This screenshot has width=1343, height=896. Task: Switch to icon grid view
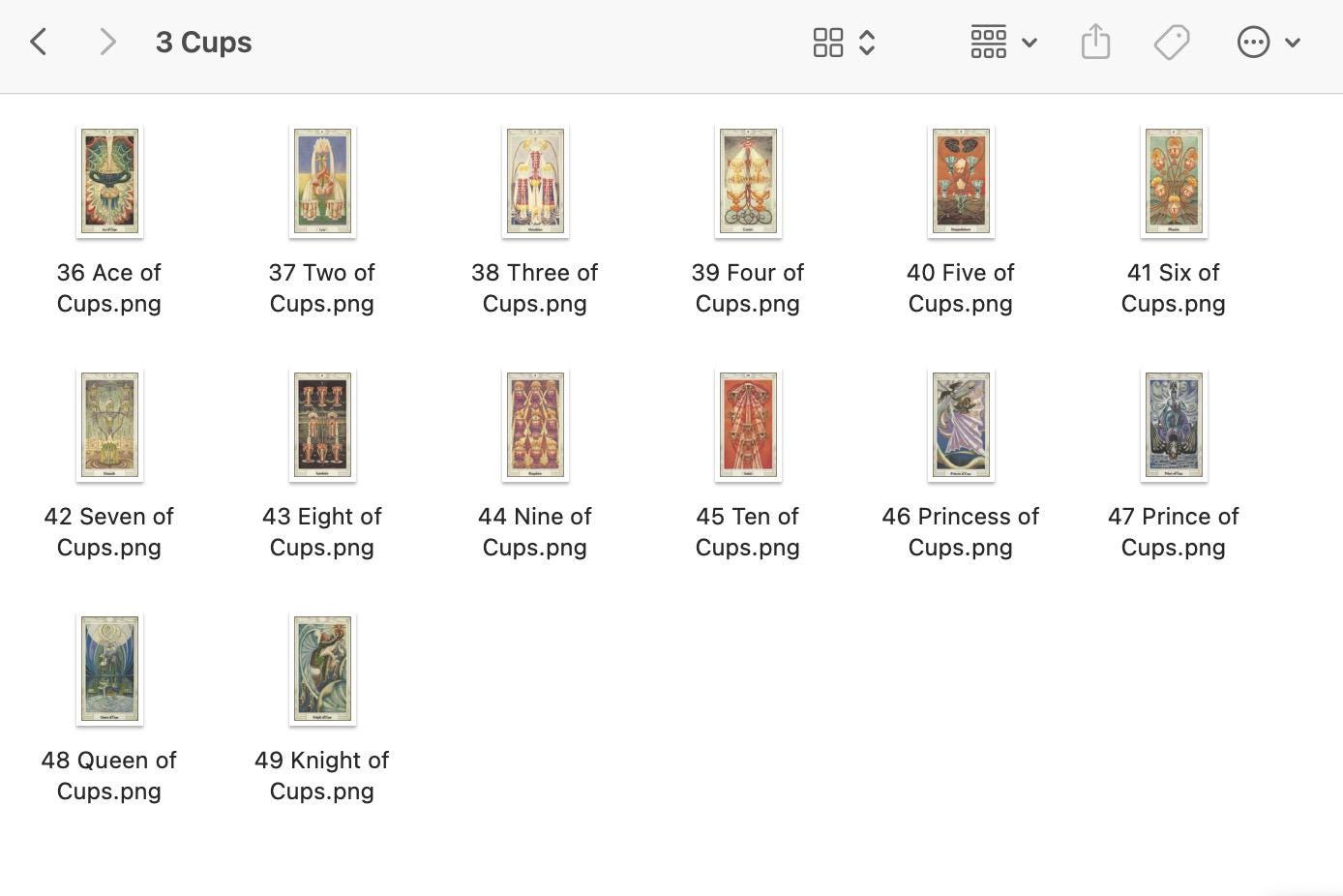pos(828,43)
